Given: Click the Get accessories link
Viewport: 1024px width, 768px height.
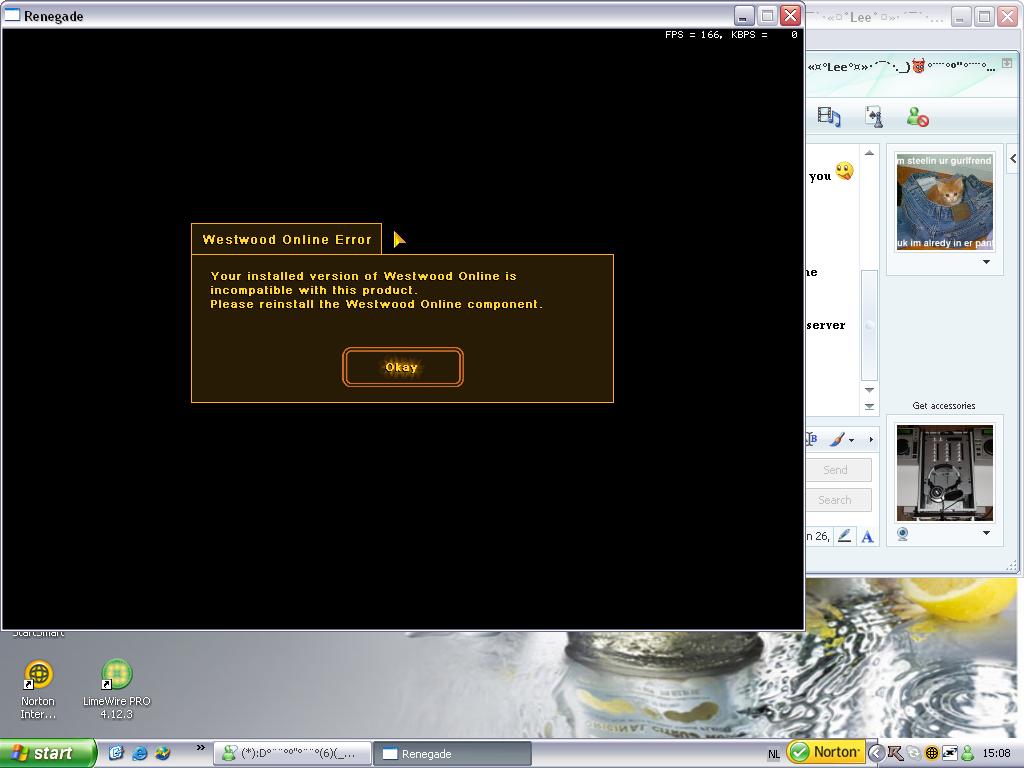Looking at the screenshot, I should pyautogui.click(x=943, y=406).
